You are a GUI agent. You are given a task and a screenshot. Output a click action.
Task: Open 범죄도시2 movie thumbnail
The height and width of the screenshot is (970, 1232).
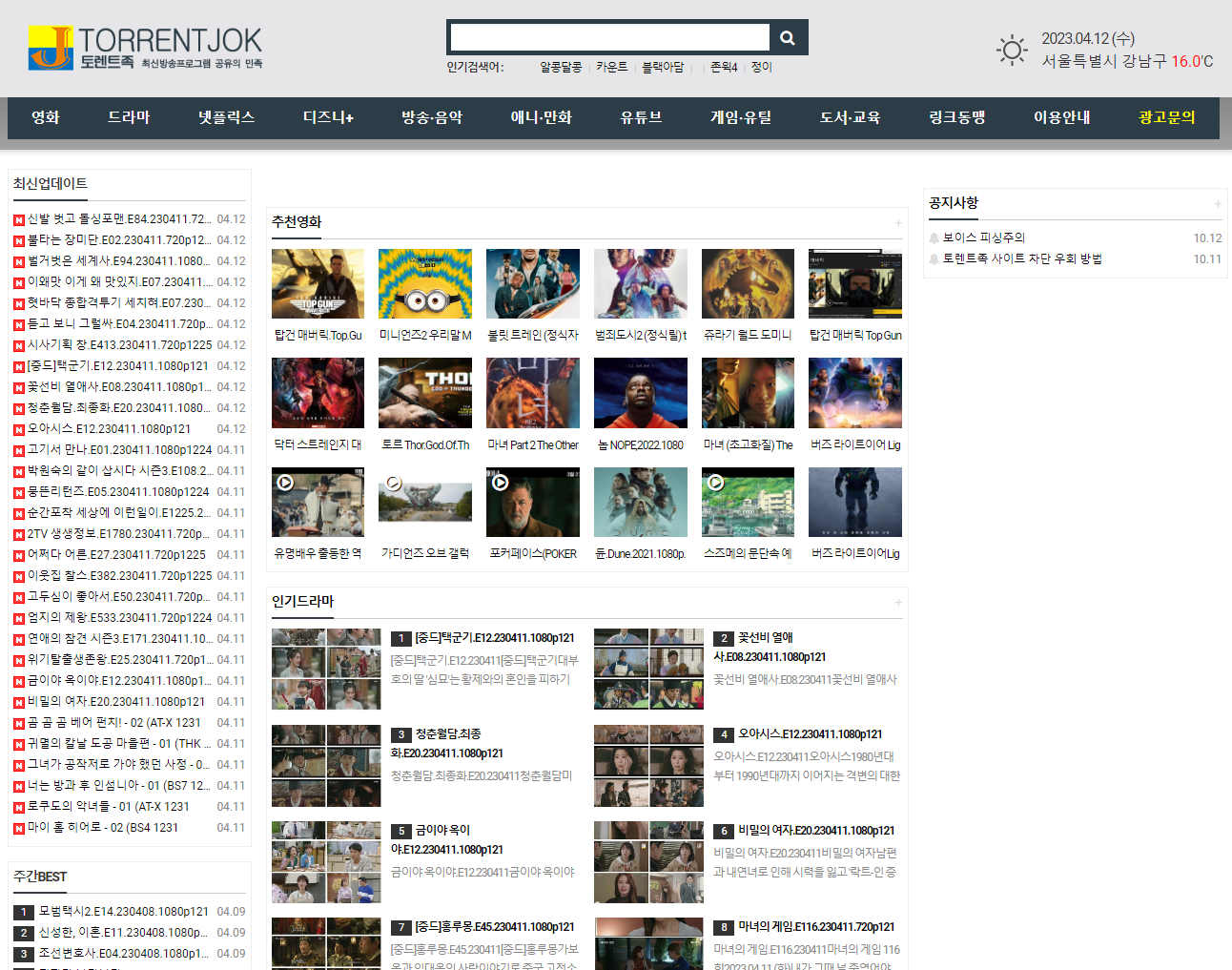[641, 283]
